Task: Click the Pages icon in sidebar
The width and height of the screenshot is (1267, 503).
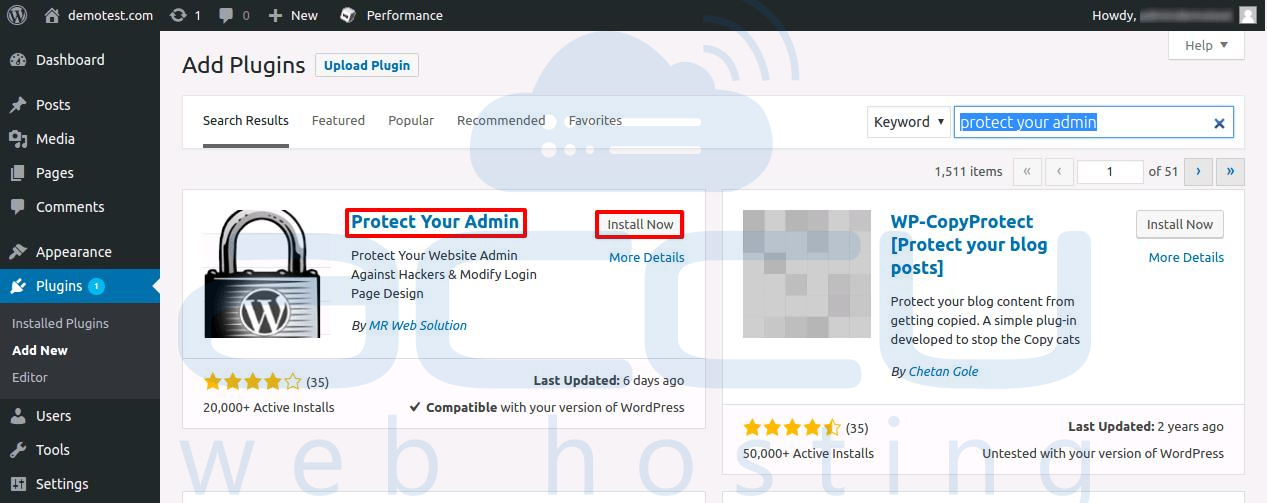Action: coord(18,173)
